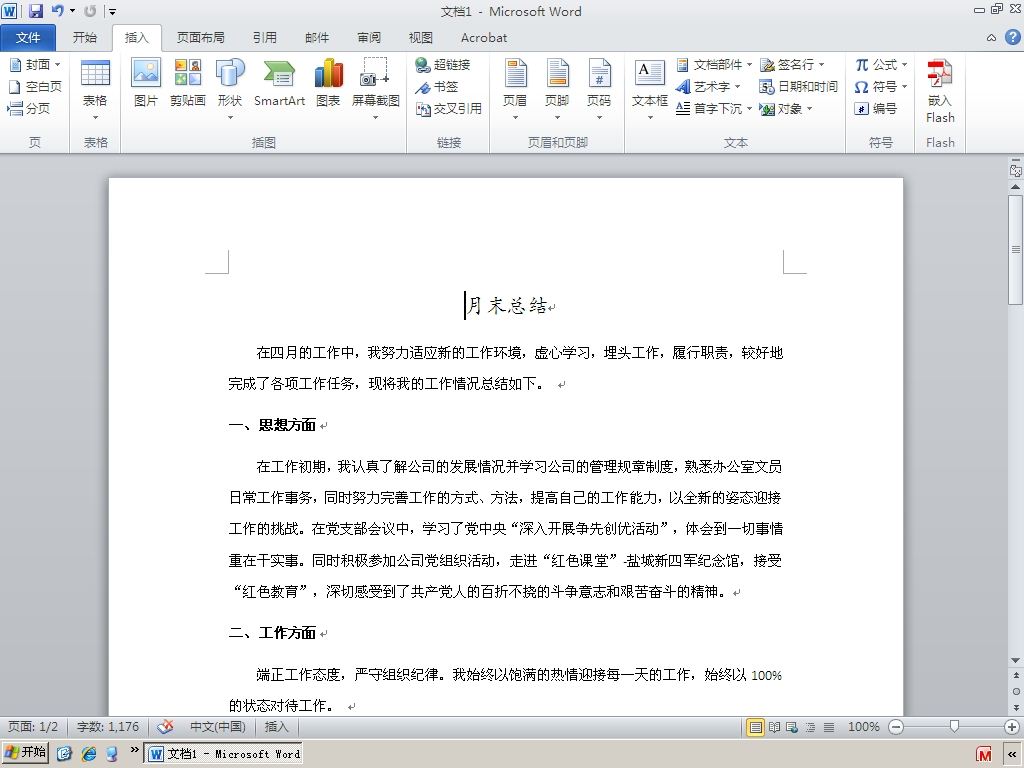The image size is (1024, 768).
Task: Click the zoom slider handle
Action: (x=954, y=727)
